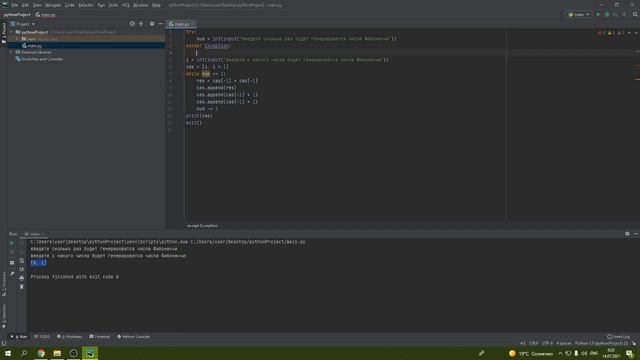The image size is (640, 360).
Task: Clear Run output with trash icon
Action: (x=22, y=287)
